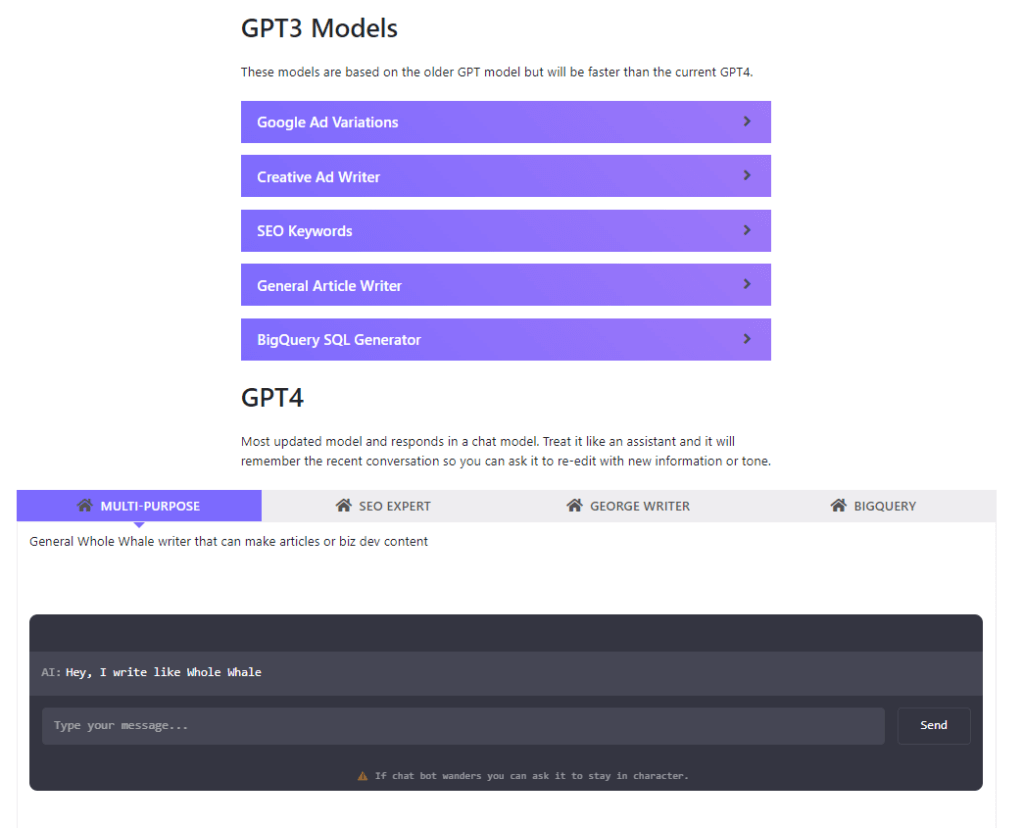Click home icon beside SEO Expert
The width and height of the screenshot is (1024, 828).
click(344, 506)
